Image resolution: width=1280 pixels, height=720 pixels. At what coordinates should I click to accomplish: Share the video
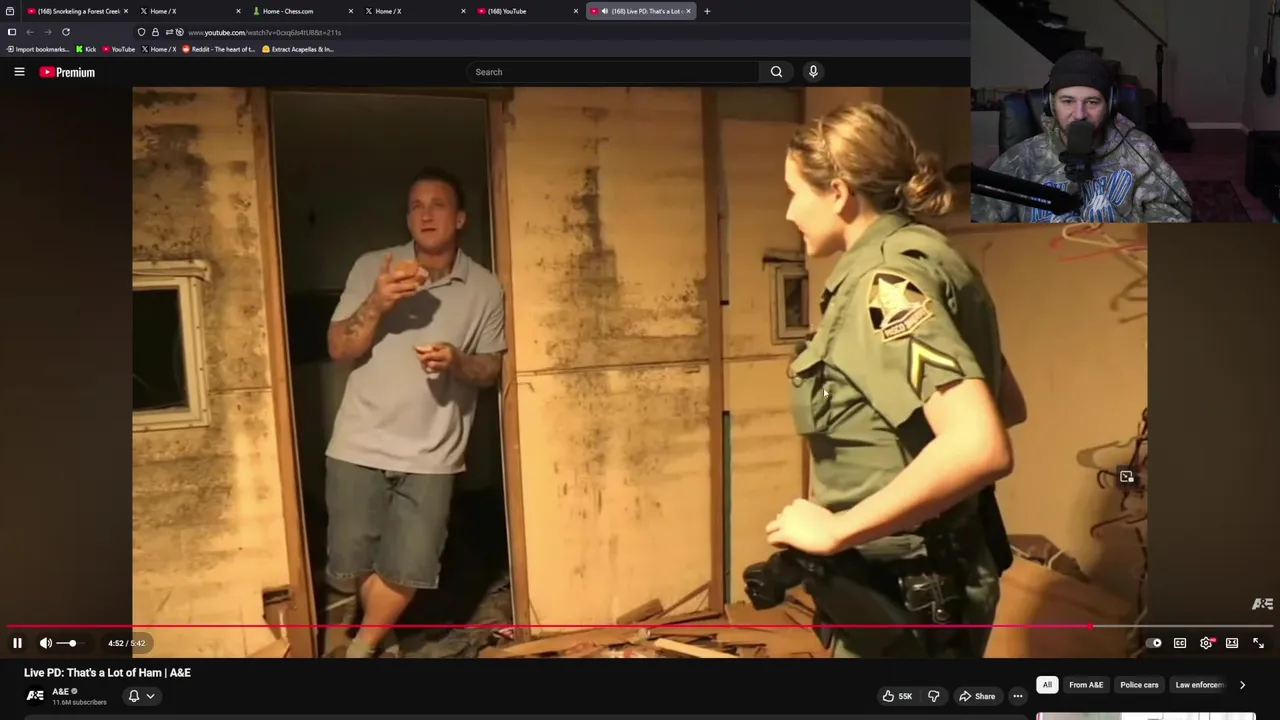[977, 696]
